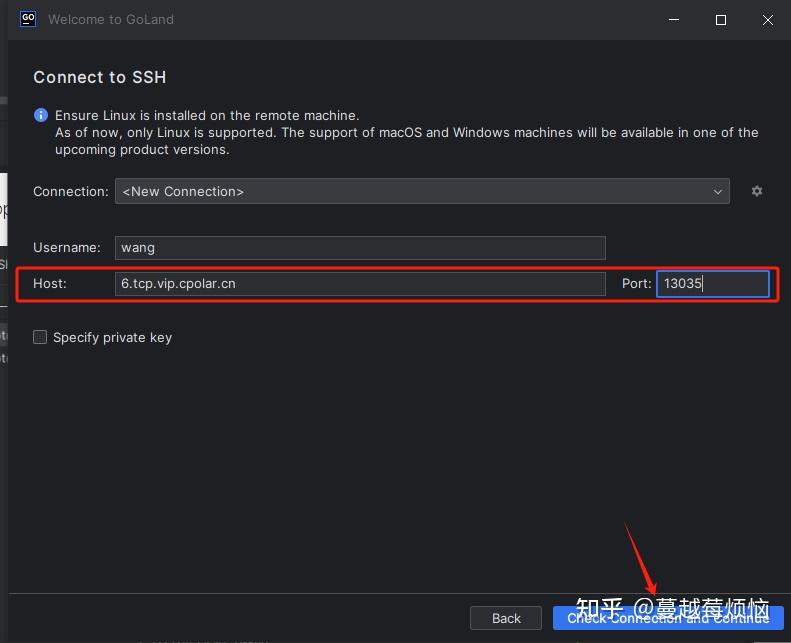Enable the Specify private key checkbox
The width and height of the screenshot is (791, 643).
tap(40, 337)
